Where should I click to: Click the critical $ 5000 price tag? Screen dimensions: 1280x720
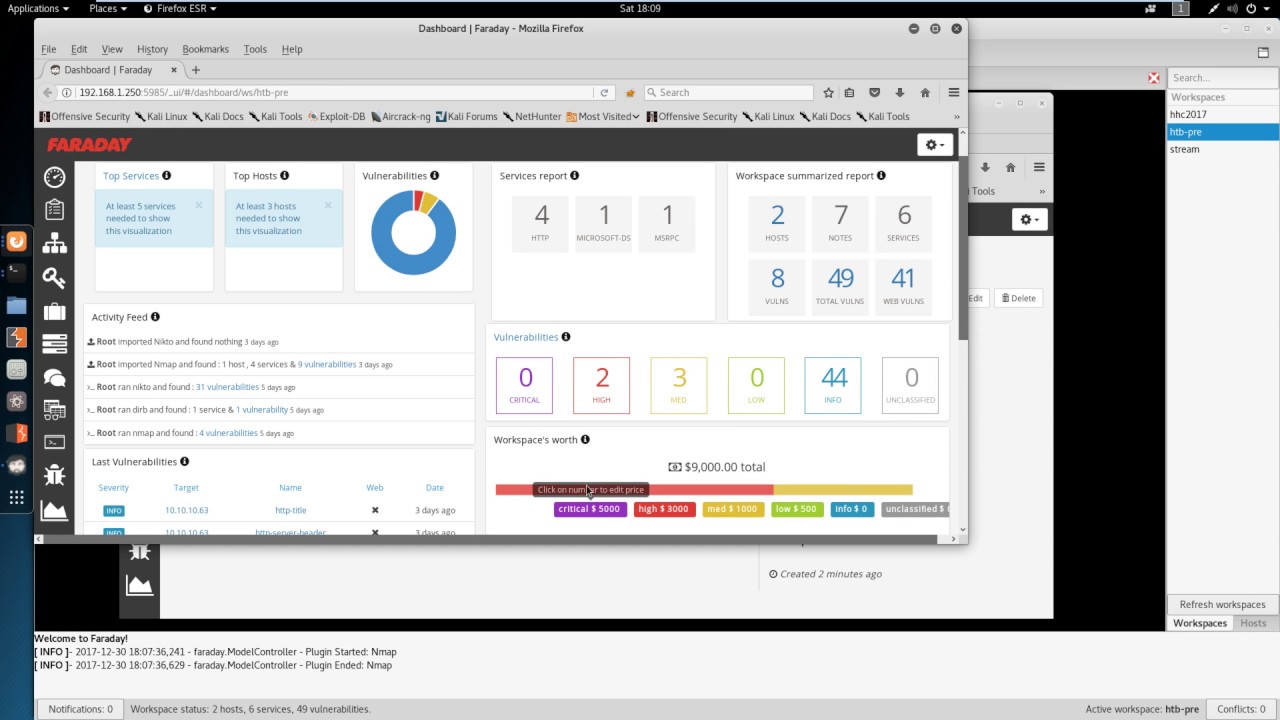click(x=590, y=509)
